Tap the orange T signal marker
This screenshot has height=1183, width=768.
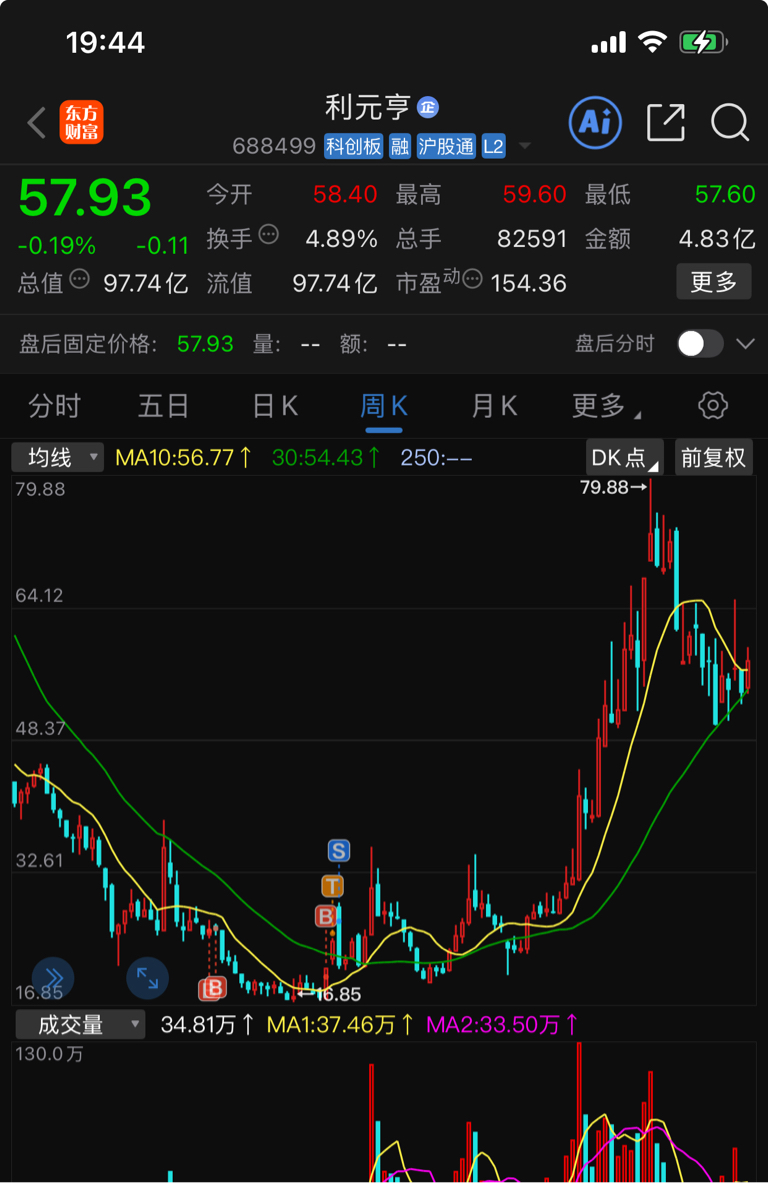[x=333, y=886]
